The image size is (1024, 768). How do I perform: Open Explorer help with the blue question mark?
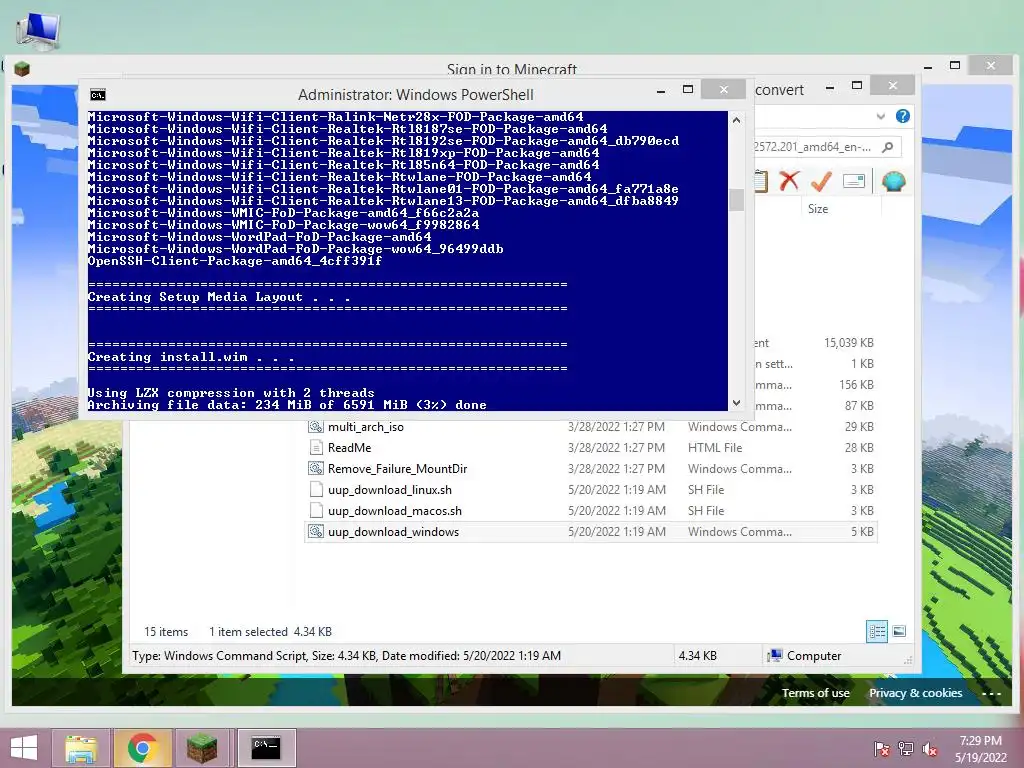point(903,116)
